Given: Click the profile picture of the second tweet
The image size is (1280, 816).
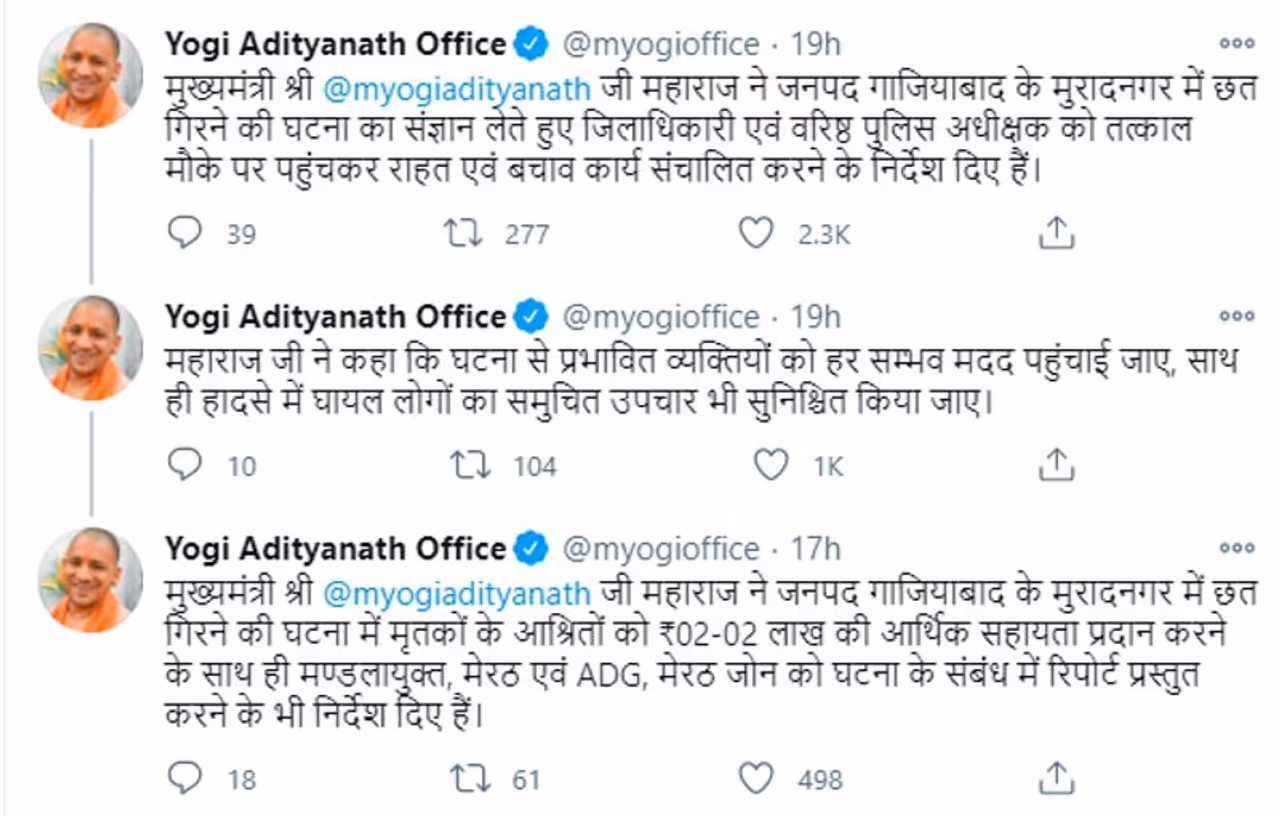Looking at the screenshot, I should point(90,348).
